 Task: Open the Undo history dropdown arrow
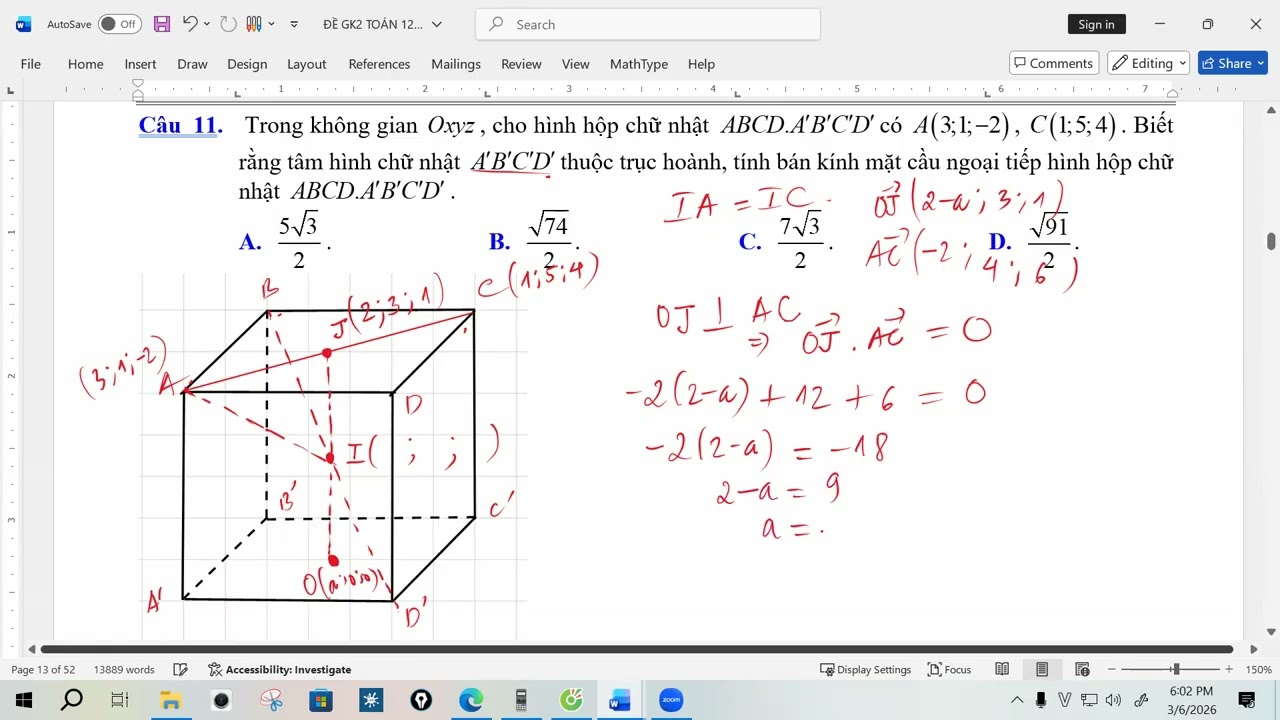pos(207,24)
